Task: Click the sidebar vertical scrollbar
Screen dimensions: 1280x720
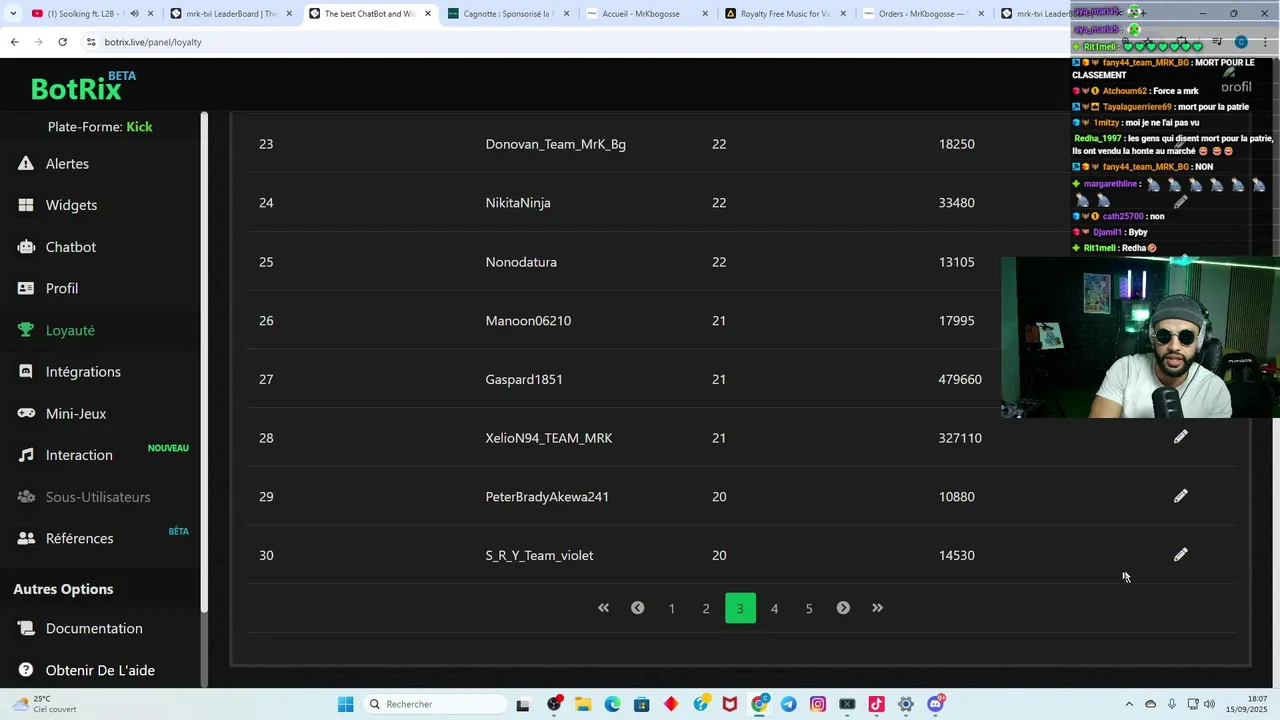Action: 204,361
